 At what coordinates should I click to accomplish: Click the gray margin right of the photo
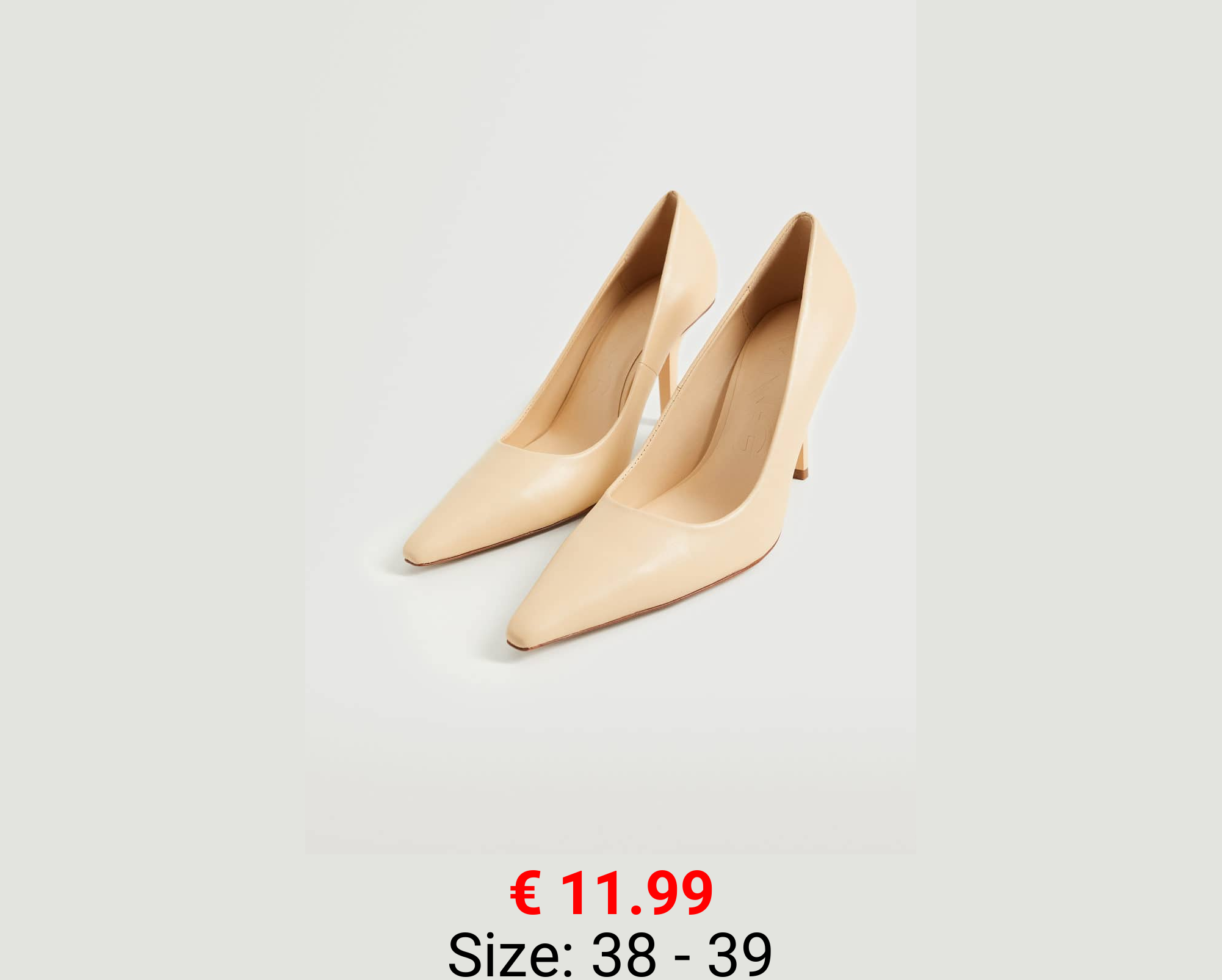(x=1069, y=427)
